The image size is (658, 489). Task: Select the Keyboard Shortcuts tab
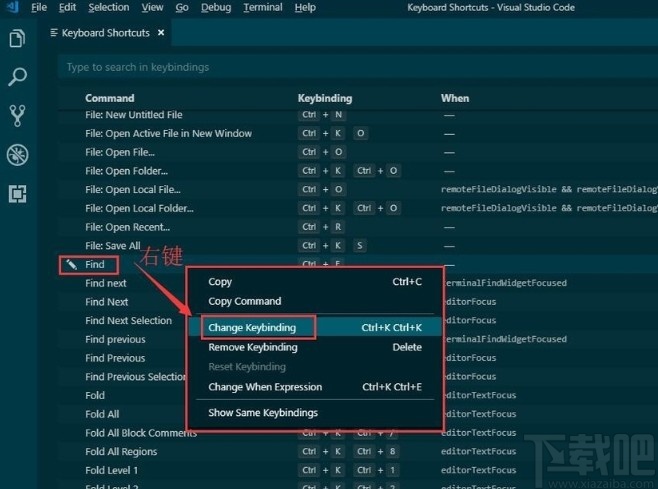[x=105, y=33]
